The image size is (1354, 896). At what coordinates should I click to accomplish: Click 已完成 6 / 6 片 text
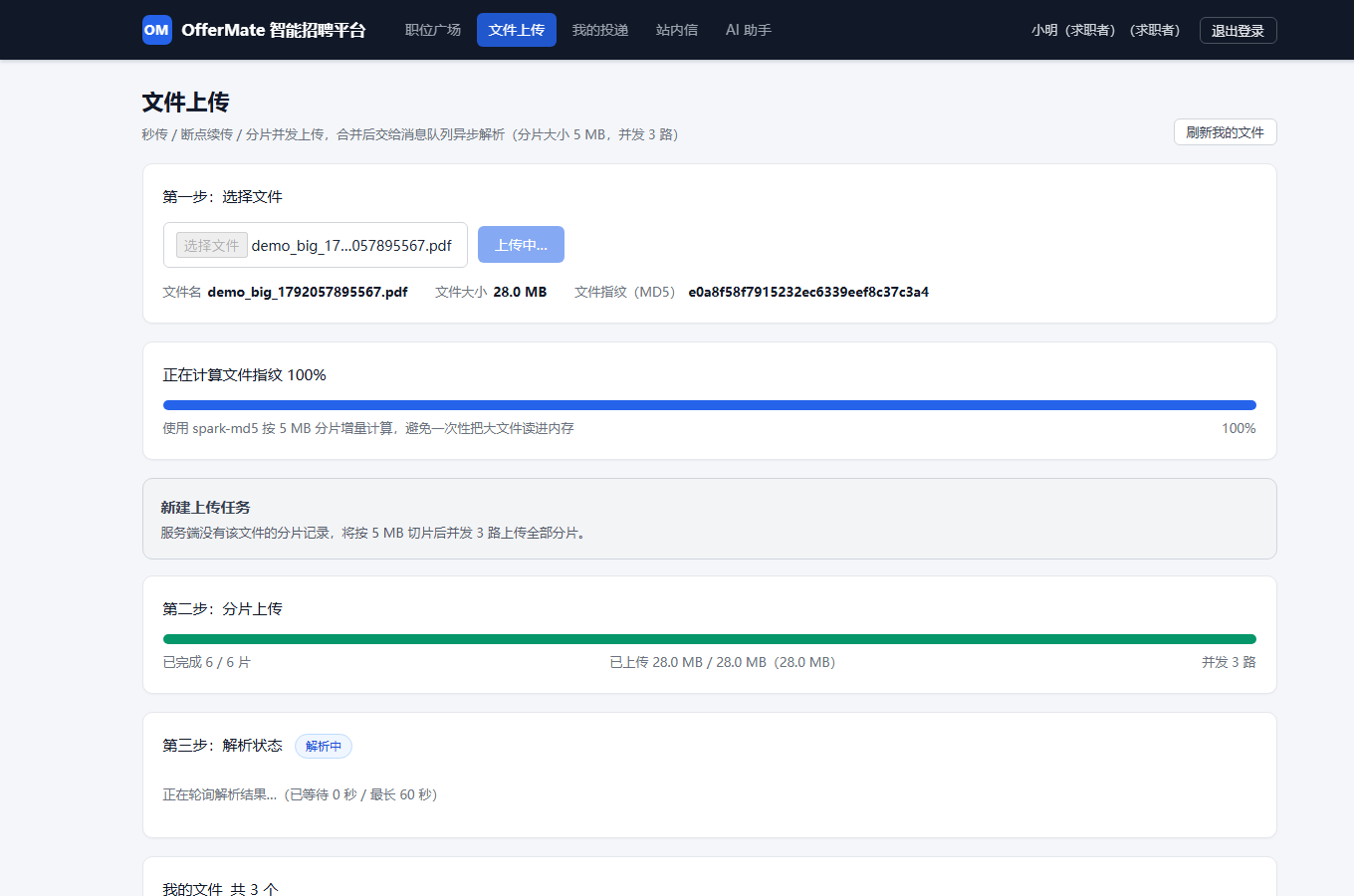(207, 662)
